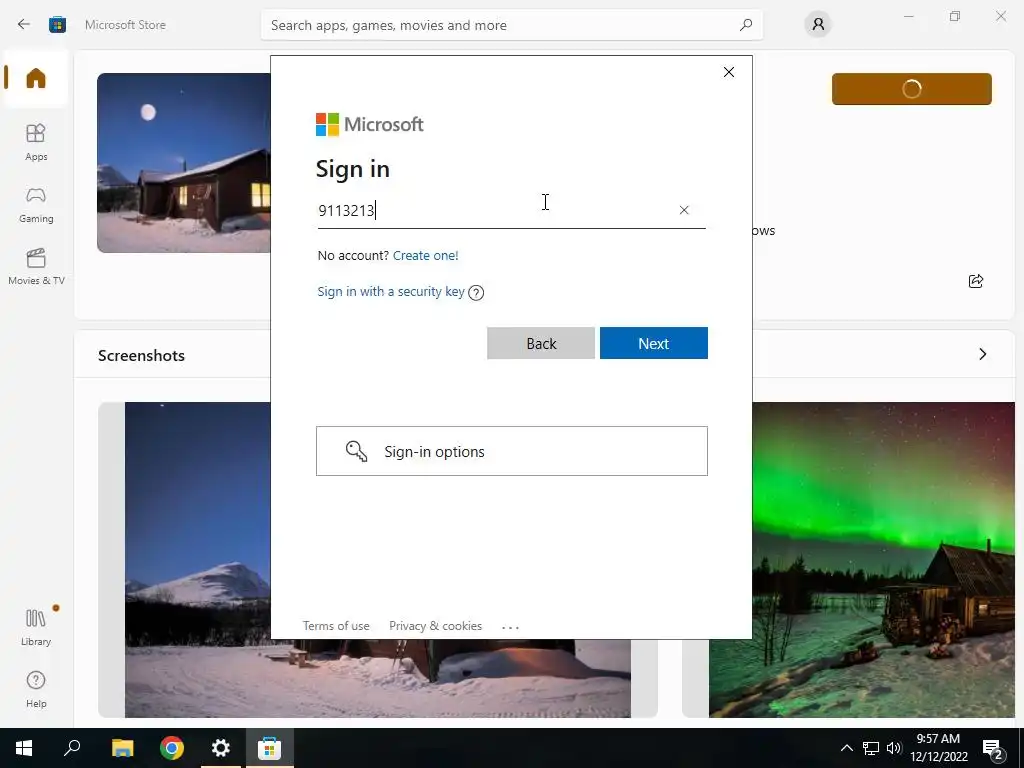Open network status tray icon
1024x768 pixels.
pos(871,748)
